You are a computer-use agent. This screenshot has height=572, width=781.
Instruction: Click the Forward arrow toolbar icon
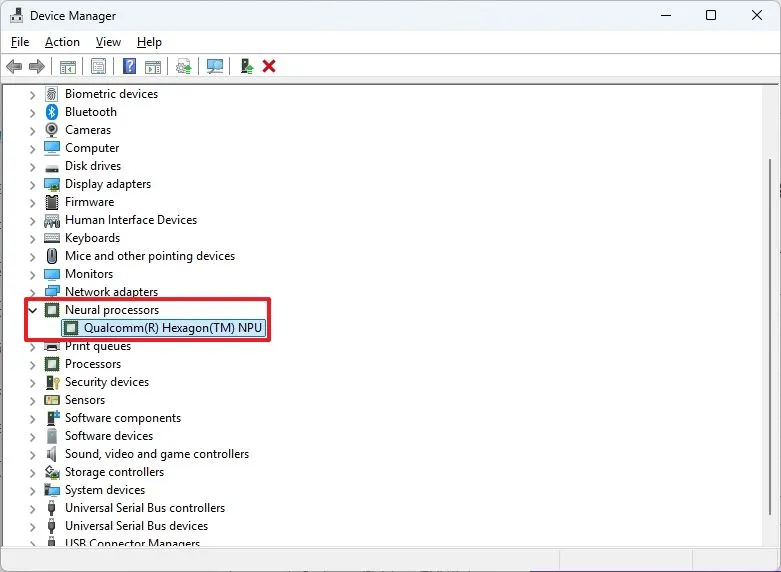[37, 66]
